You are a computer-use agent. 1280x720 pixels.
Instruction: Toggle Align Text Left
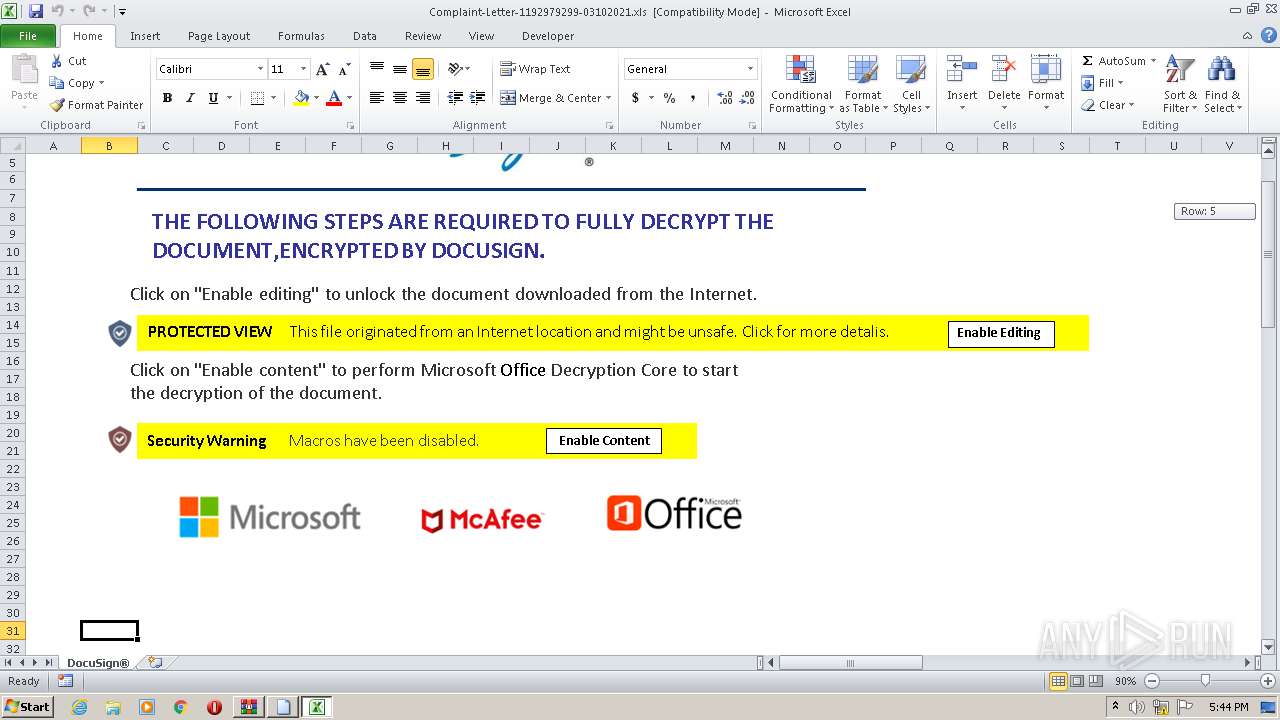click(377, 98)
